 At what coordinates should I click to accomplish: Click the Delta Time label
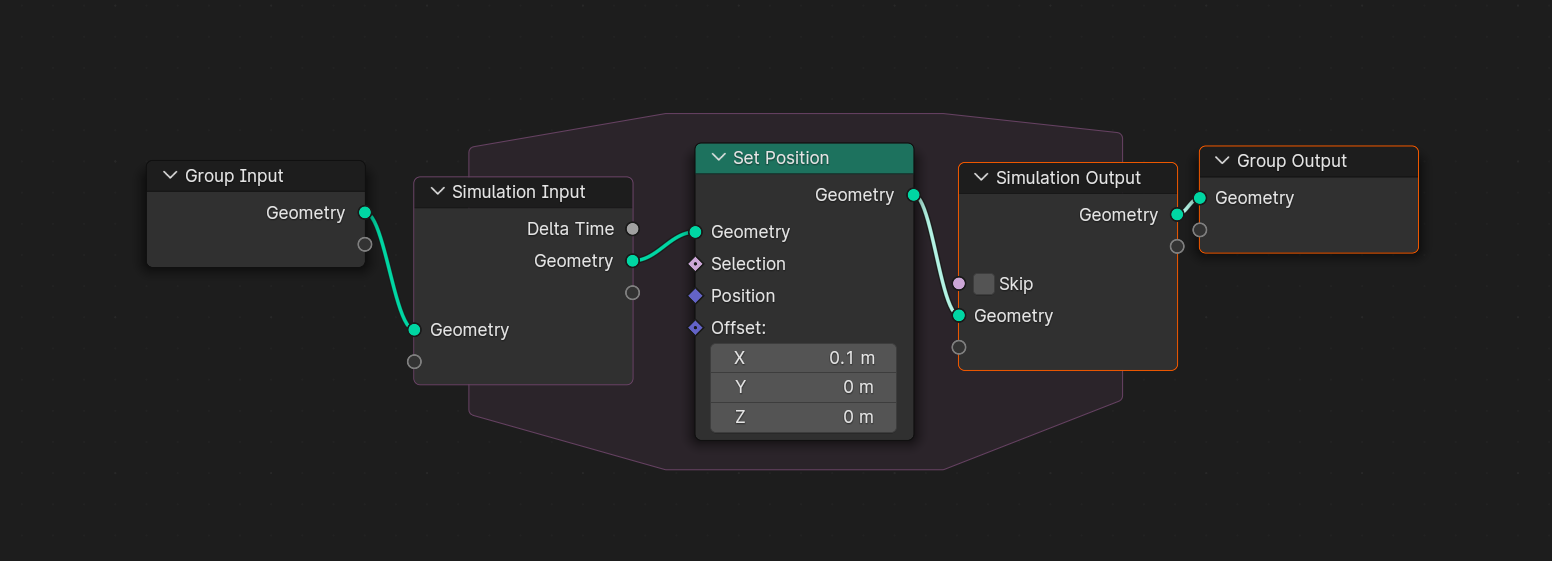tap(571, 229)
